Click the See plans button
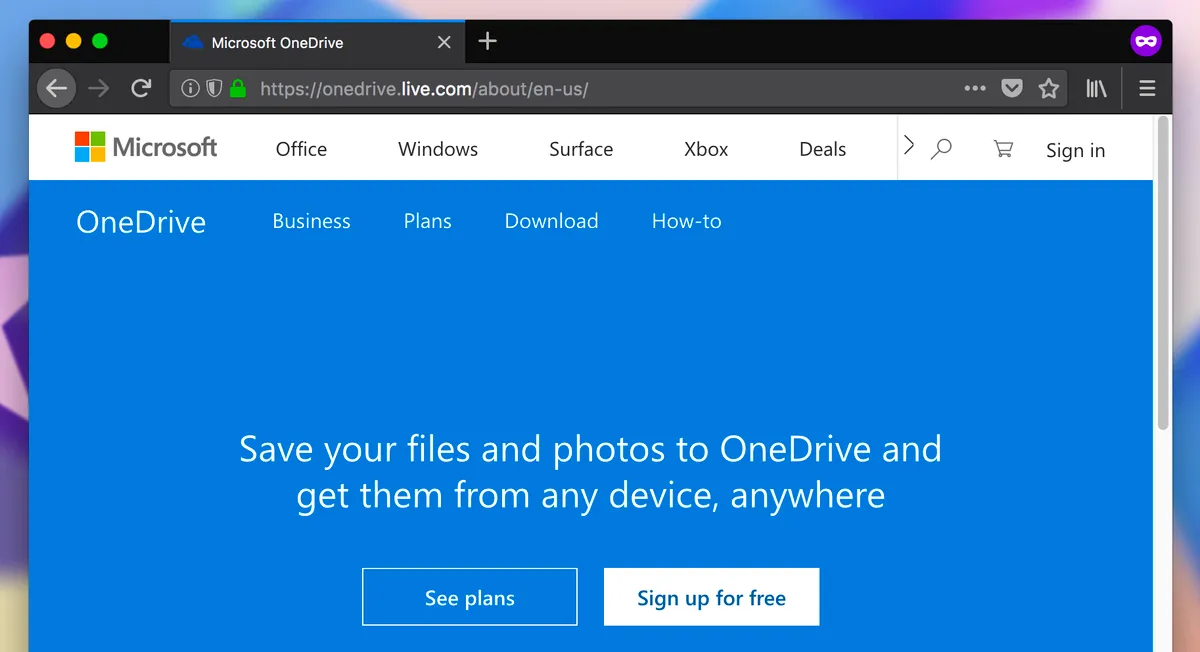The width and height of the screenshot is (1200, 652). pyautogui.click(x=470, y=597)
